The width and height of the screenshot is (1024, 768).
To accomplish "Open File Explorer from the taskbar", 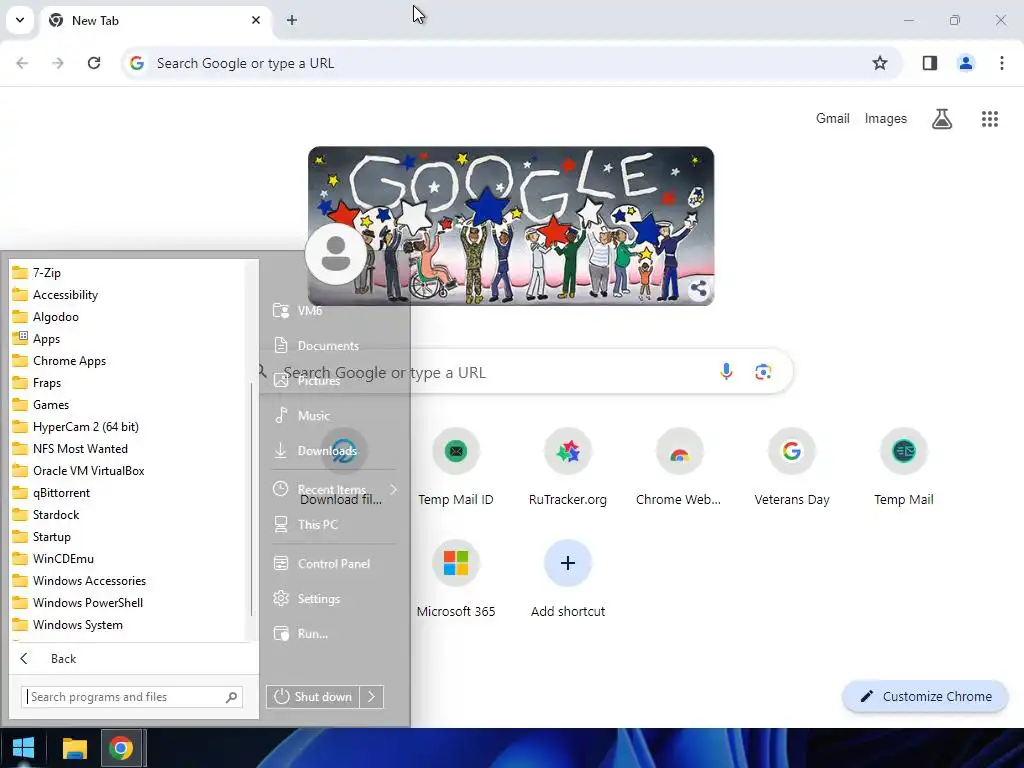I will pos(74,748).
